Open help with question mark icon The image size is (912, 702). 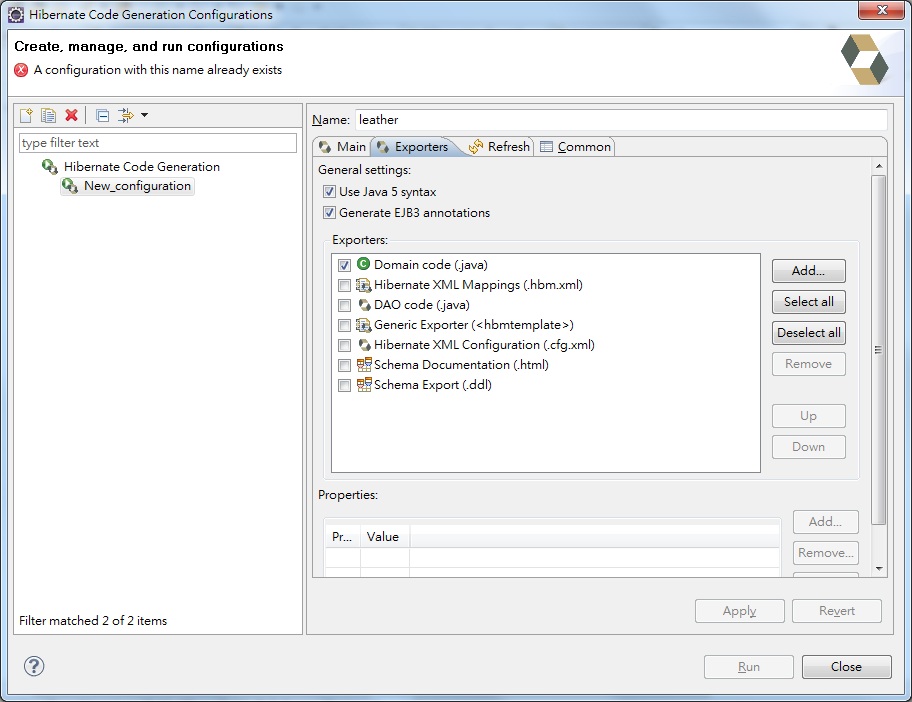tap(34, 666)
